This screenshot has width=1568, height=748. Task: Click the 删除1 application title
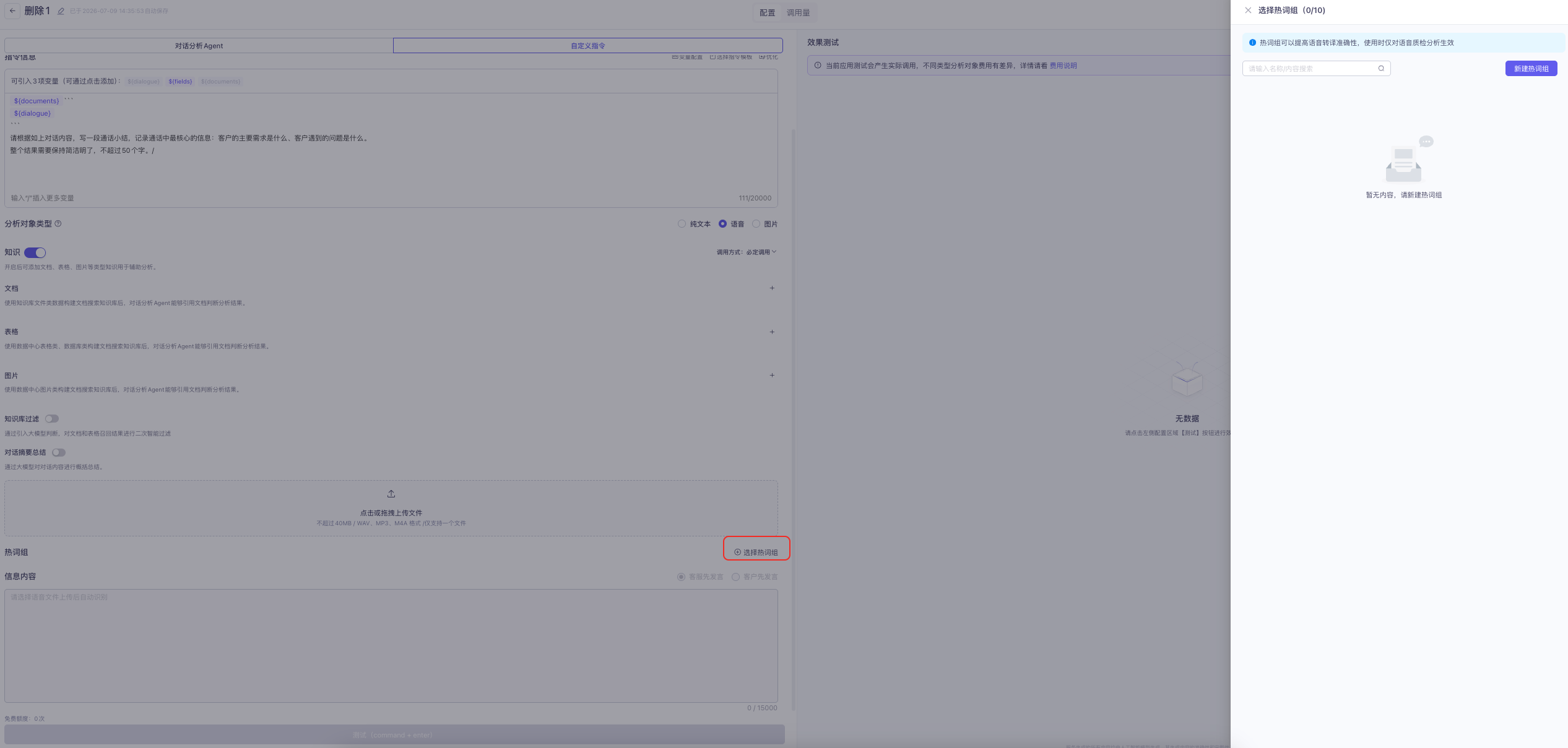click(37, 11)
